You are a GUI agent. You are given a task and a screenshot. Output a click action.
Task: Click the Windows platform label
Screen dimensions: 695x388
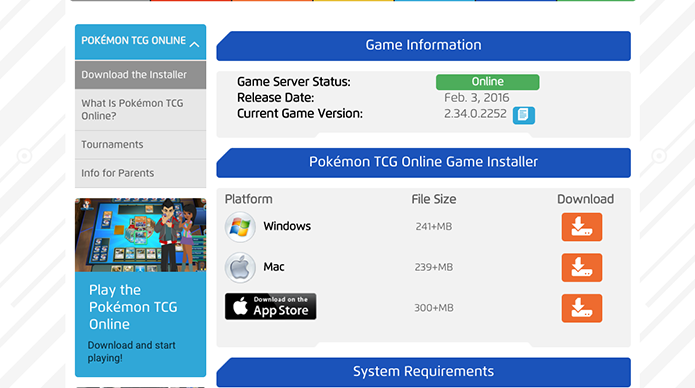click(x=287, y=226)
